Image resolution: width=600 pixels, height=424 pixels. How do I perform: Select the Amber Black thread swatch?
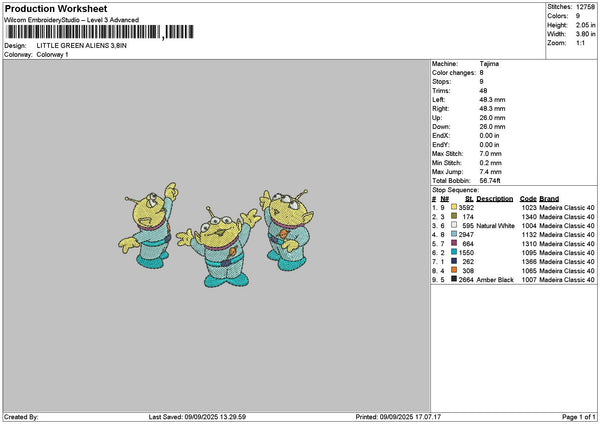[x=454, y=279]
